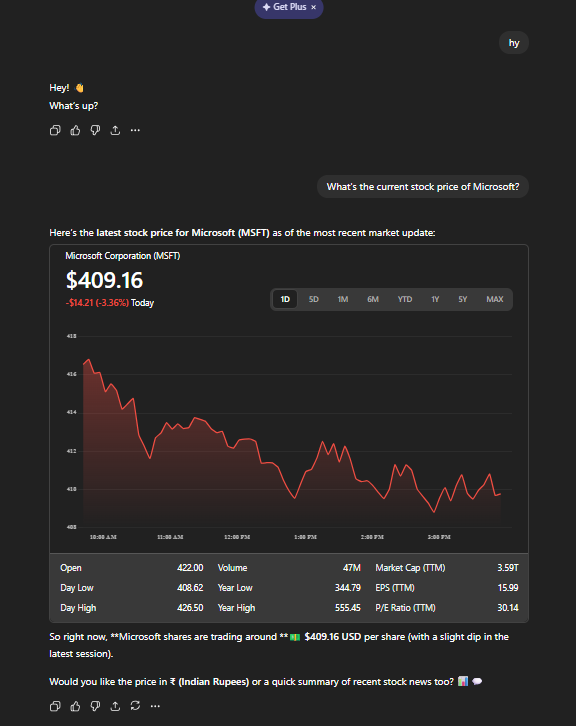The height and width of the screenshot is (726, 576).
Task: Share the Microsoft stock response
Action: 115,706
